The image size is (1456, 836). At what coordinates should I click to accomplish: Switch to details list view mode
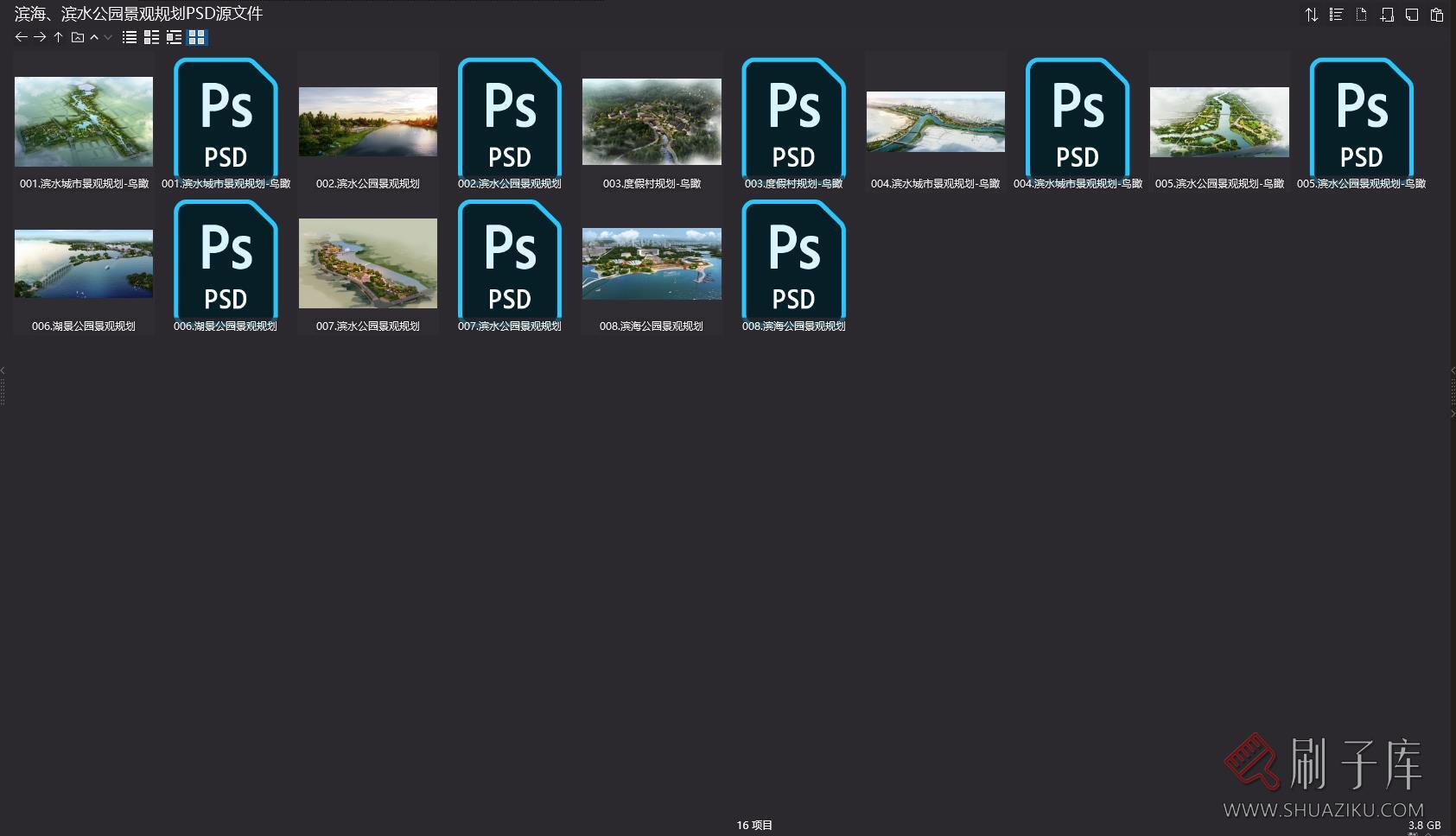[x=152, y=37]
